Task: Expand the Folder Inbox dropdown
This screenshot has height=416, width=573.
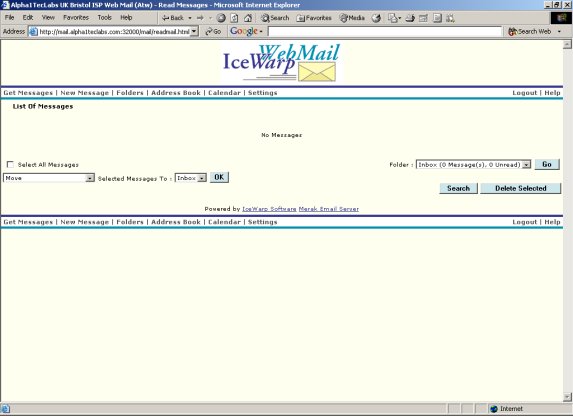Action: 526,164
